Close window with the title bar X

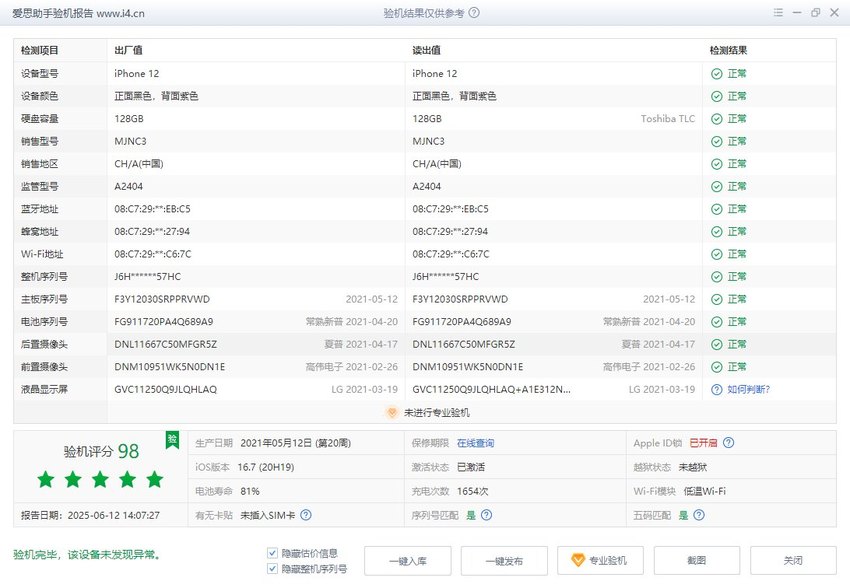pos(834,12)
